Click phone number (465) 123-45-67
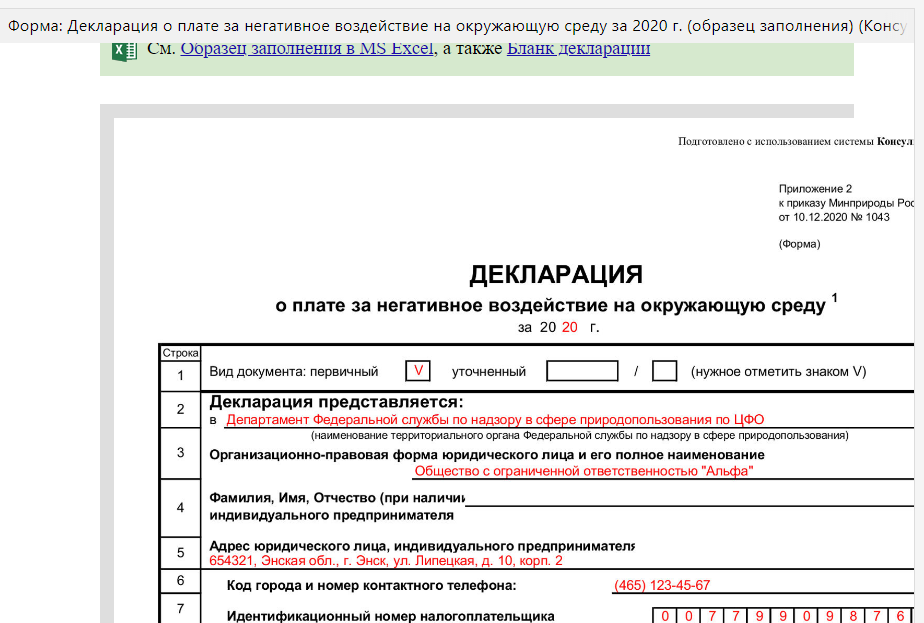This screenshot has width=924, height=623. pyautogui.click(x=662, y=585)
